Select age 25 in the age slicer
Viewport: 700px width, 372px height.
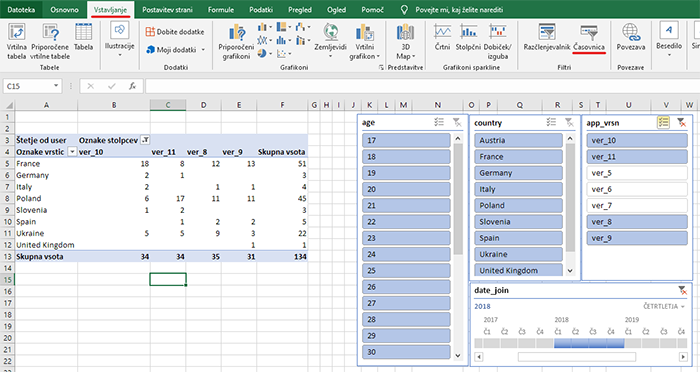pyautogui.click(x=406, y=271)
